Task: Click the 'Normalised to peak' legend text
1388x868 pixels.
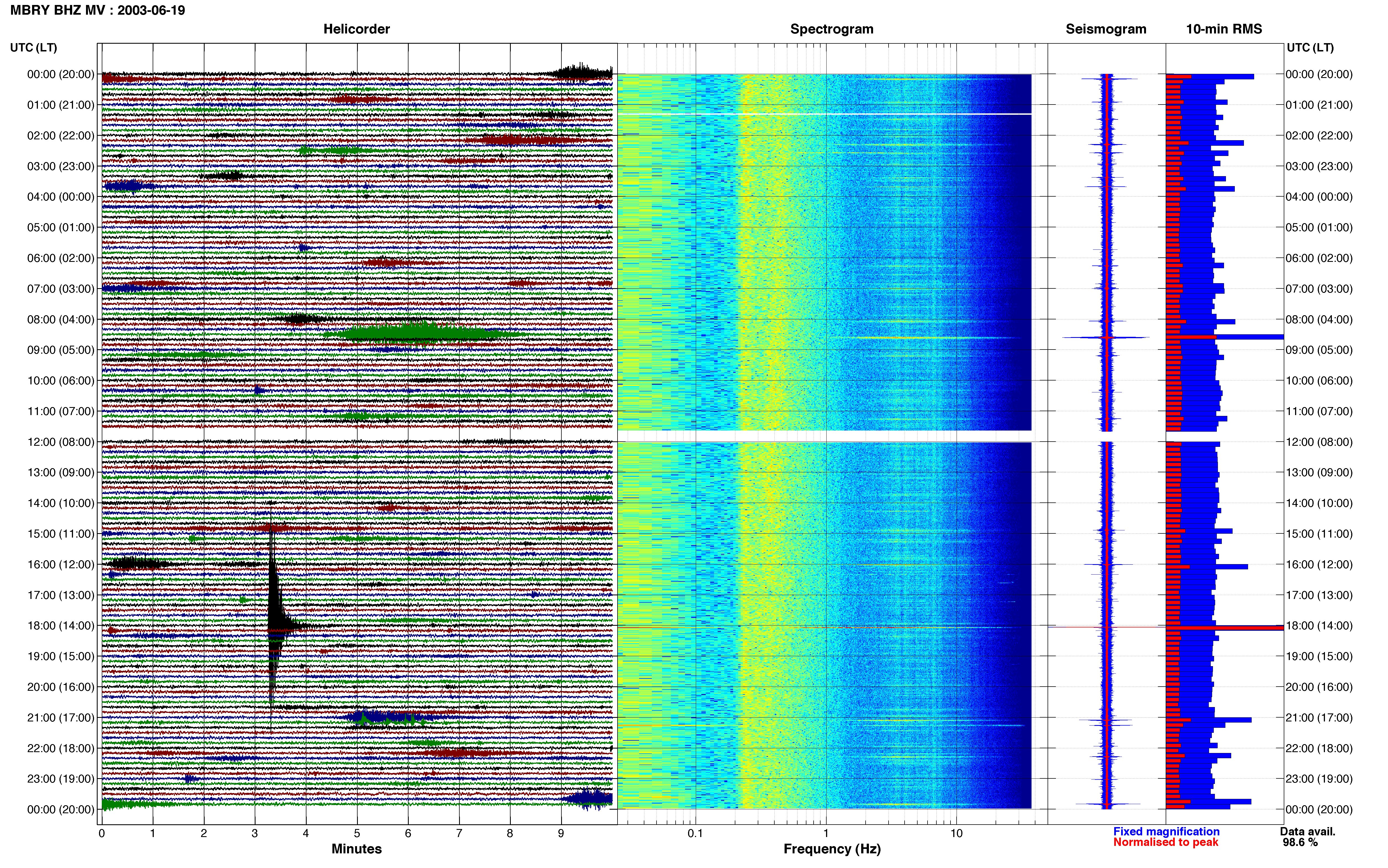Action: [x=1166, y=843]
